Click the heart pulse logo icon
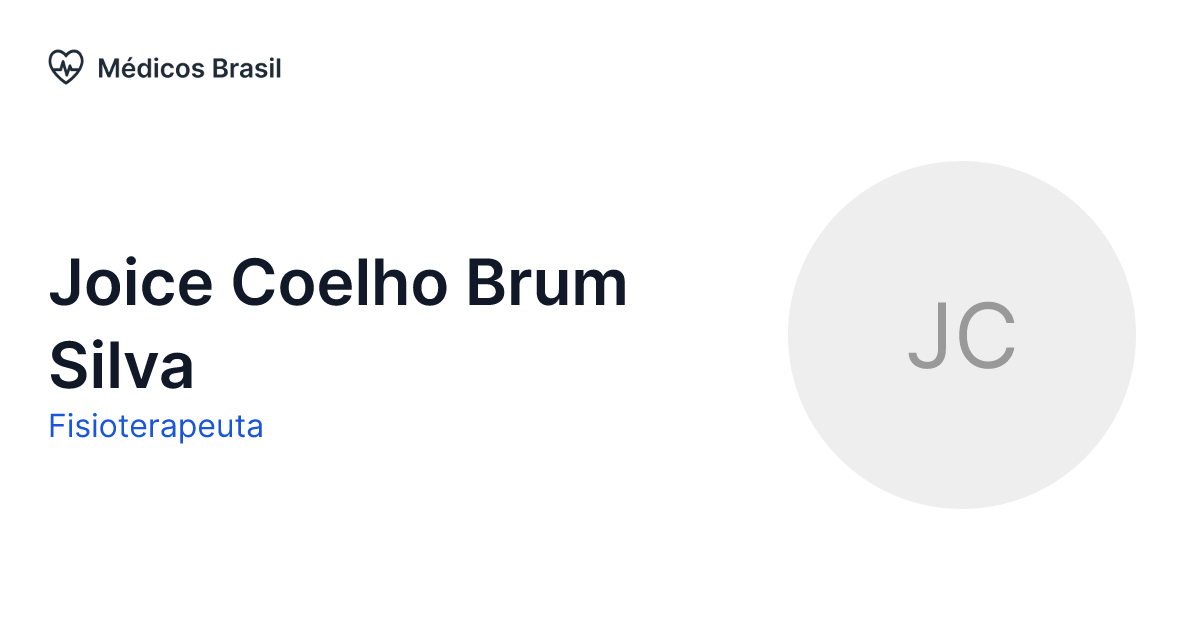The width and height of the screenshot is (1200, 630). (x=66, y=68)
